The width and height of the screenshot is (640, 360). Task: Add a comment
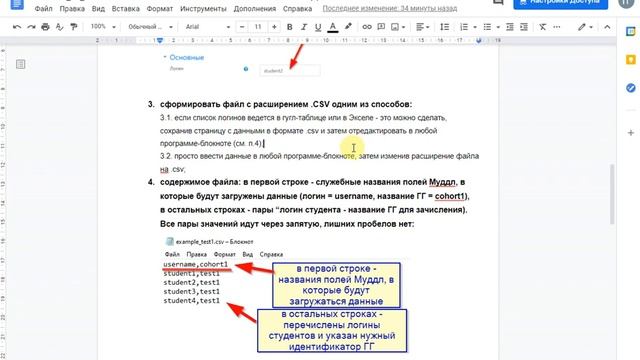tap(381, 27)
